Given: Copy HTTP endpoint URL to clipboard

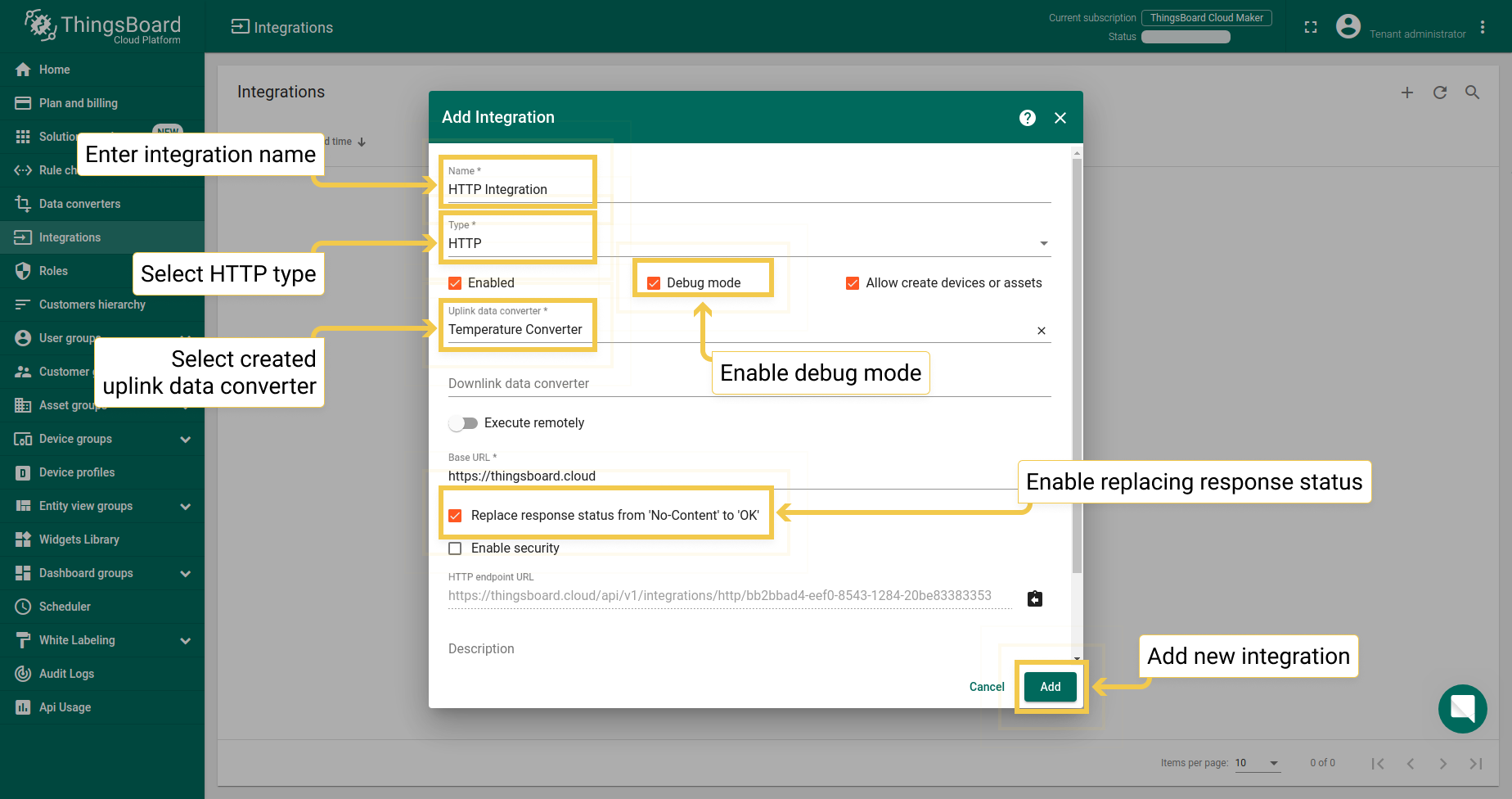Looking at the screenshot, I should point(1035,598).
